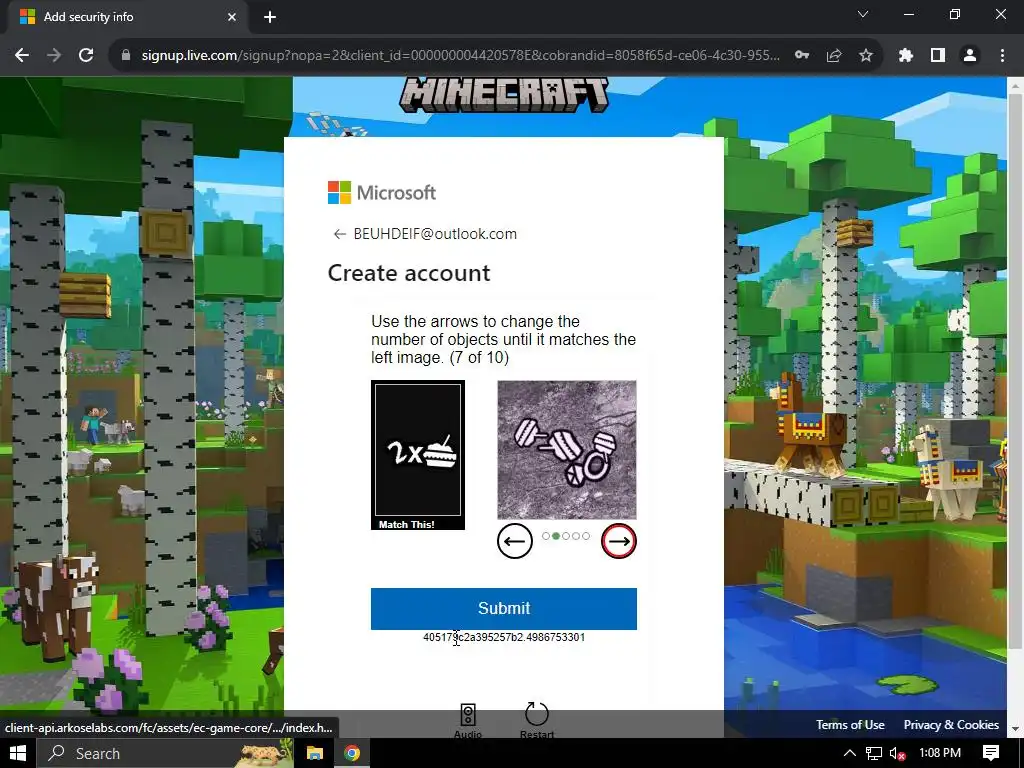View site information lock icon

126,56
